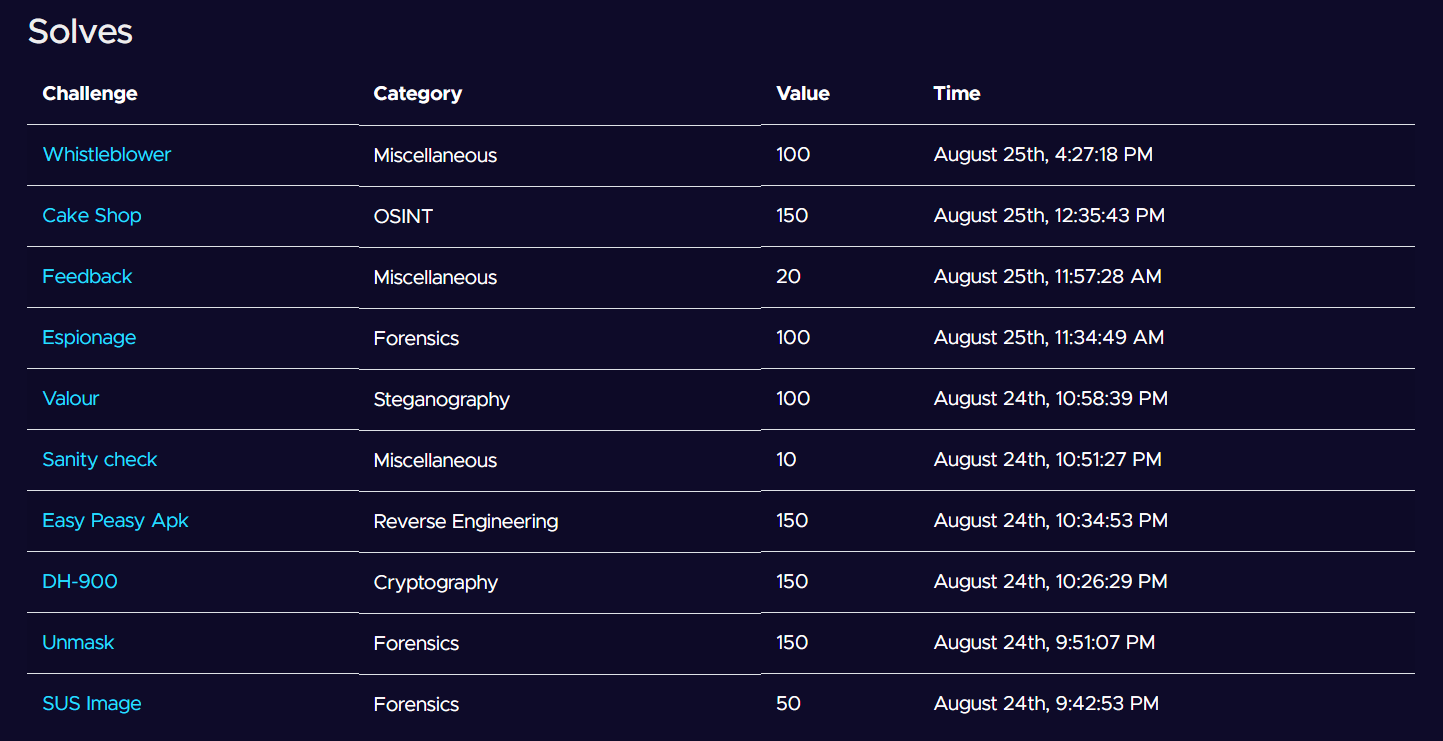
Task: Click the Solves section heading
Action: point(80,32)
